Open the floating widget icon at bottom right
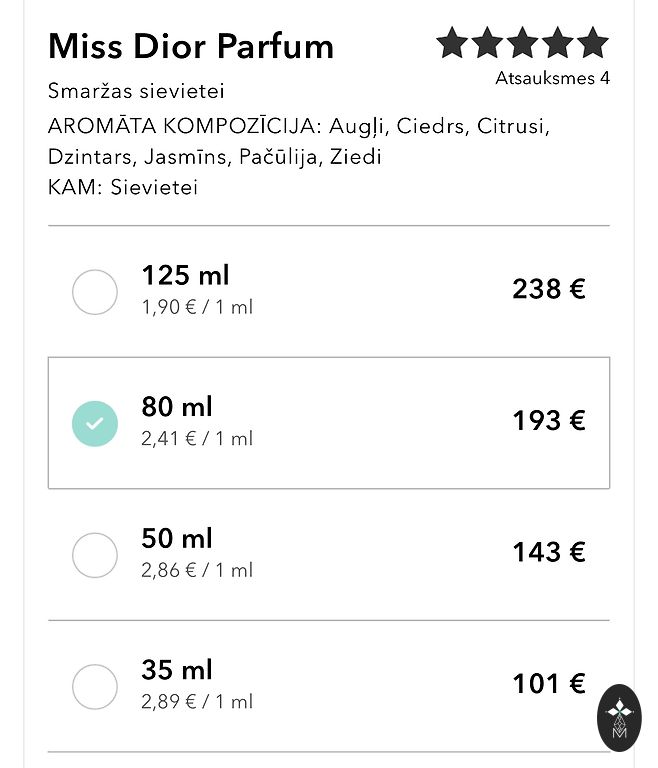This screenshot has height=768, width=658. (618, 717)
